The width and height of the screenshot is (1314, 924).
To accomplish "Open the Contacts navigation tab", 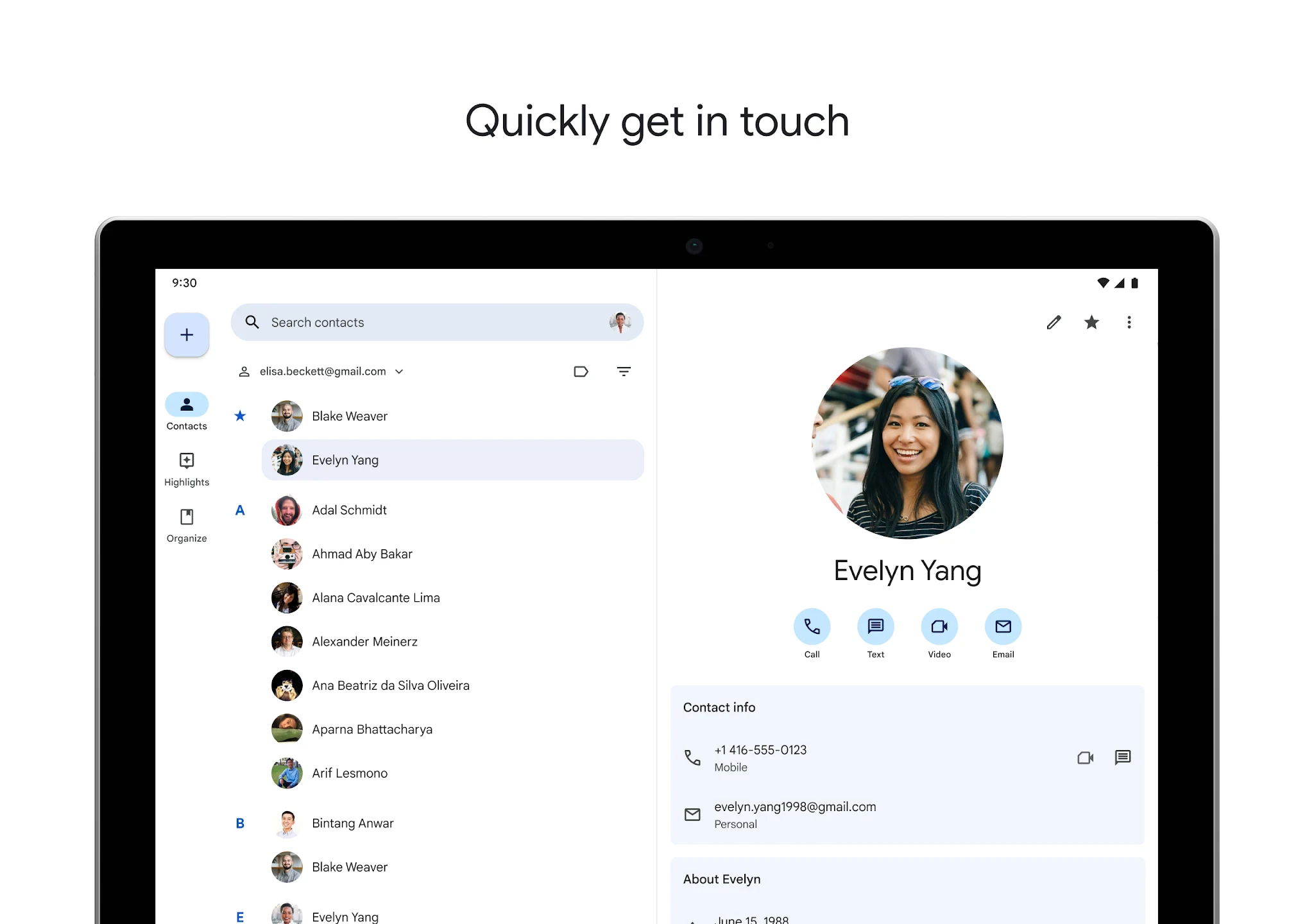I will (x=187, y=412).
